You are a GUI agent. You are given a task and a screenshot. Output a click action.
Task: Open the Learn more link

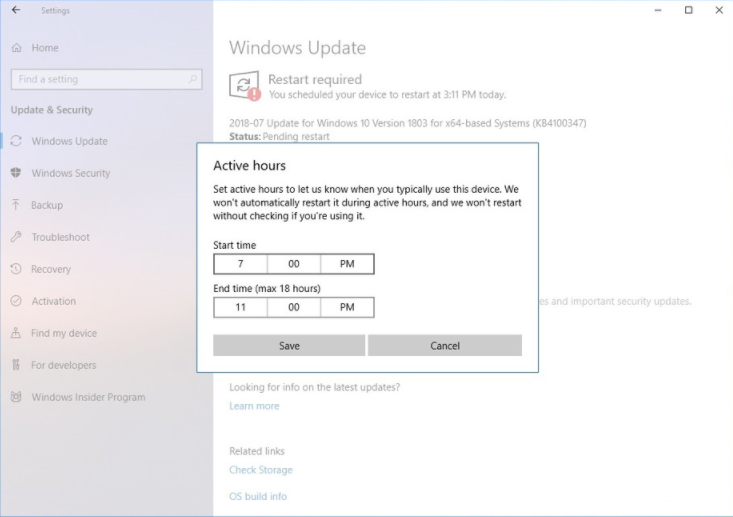coord(254,406)
